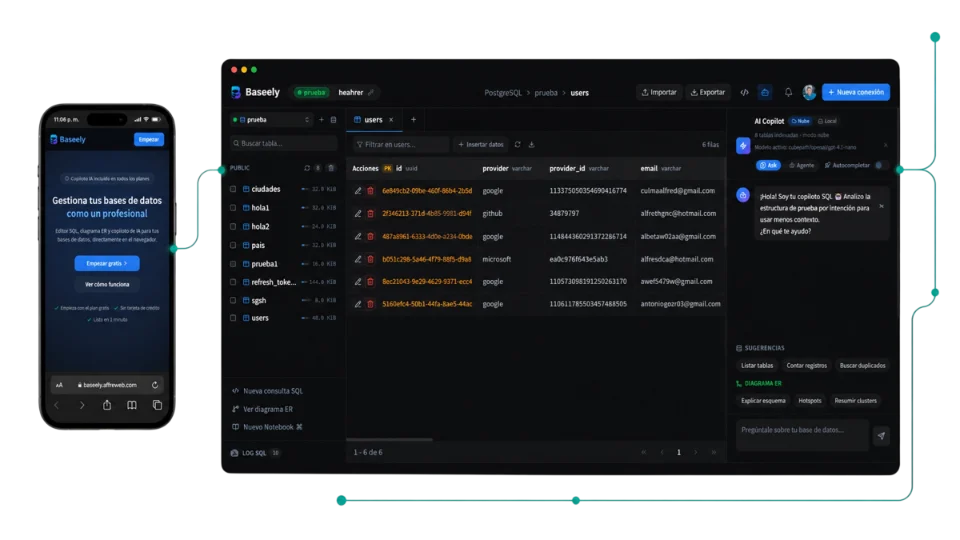Open the prueba database selector dropdown
Image resolution: width=960 pixels, height=540 pixels.
click(271, 120)
